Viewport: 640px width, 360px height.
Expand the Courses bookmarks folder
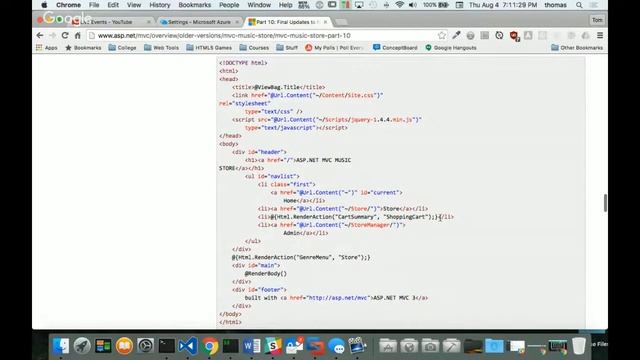click(254, 48)
